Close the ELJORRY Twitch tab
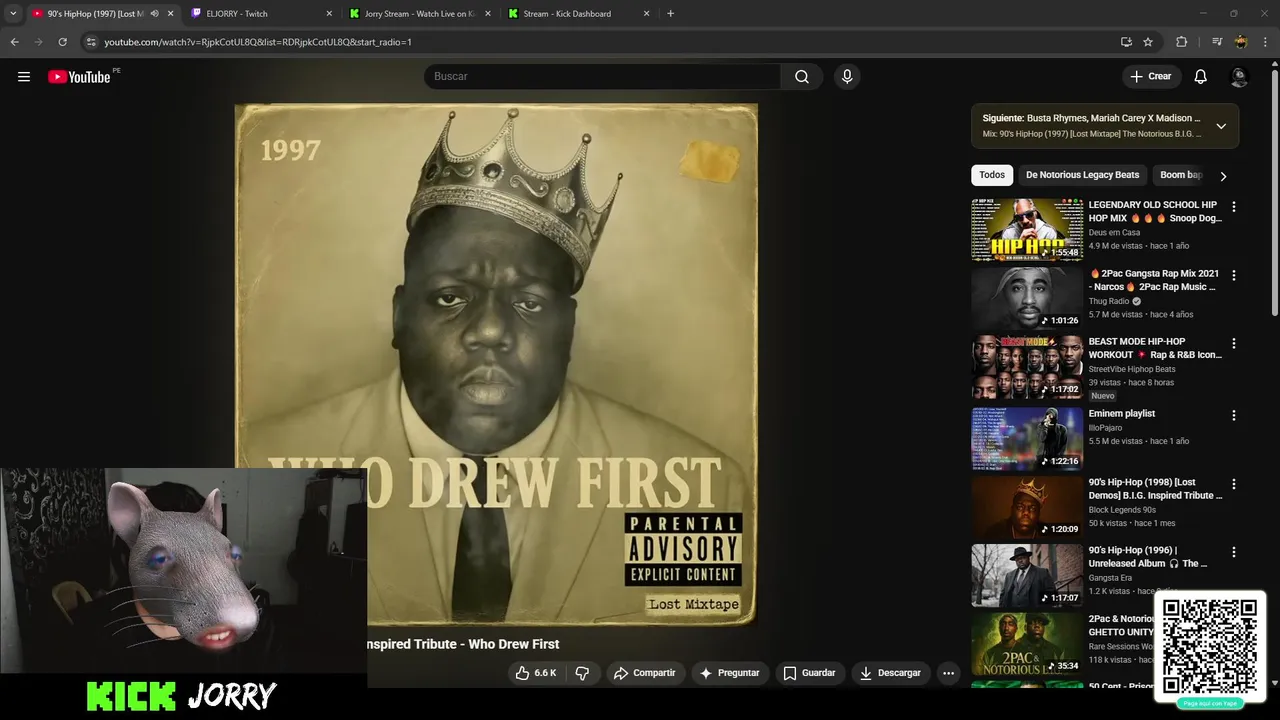This screenshot has width=1280, height=720. coord(329,14)
